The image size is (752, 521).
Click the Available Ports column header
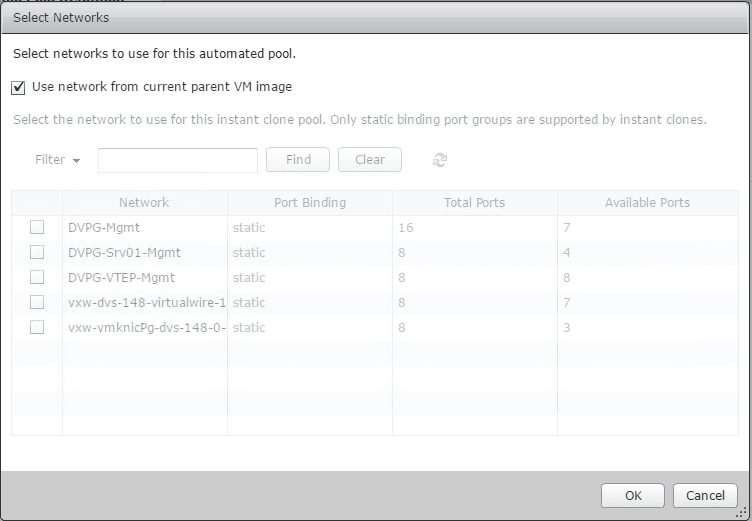point(647,202)
